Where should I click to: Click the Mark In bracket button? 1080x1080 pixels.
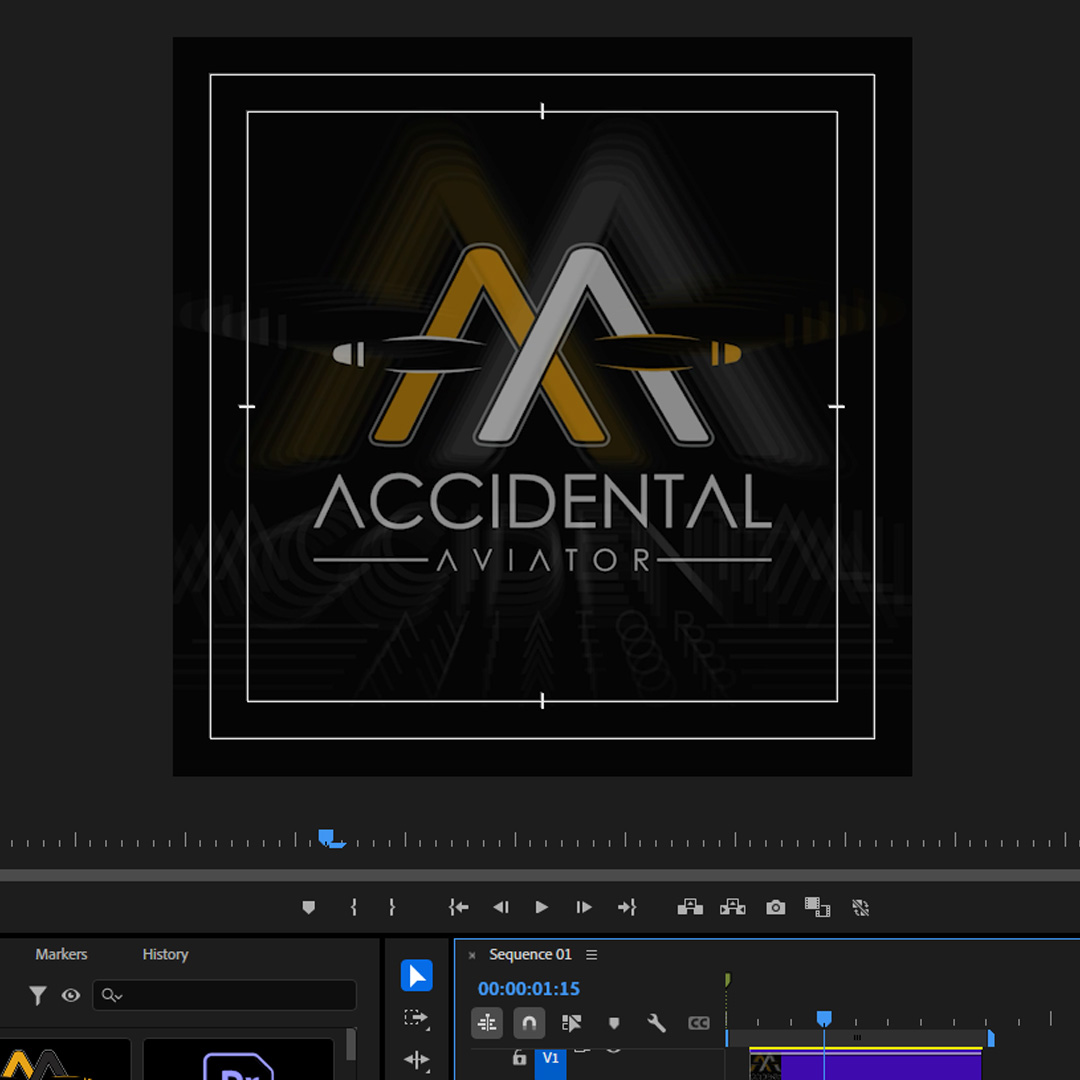pos(353,907)
